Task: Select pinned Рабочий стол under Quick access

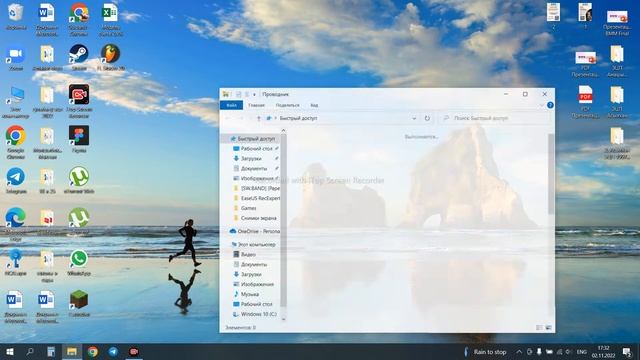Action: [x=256, y=149]
